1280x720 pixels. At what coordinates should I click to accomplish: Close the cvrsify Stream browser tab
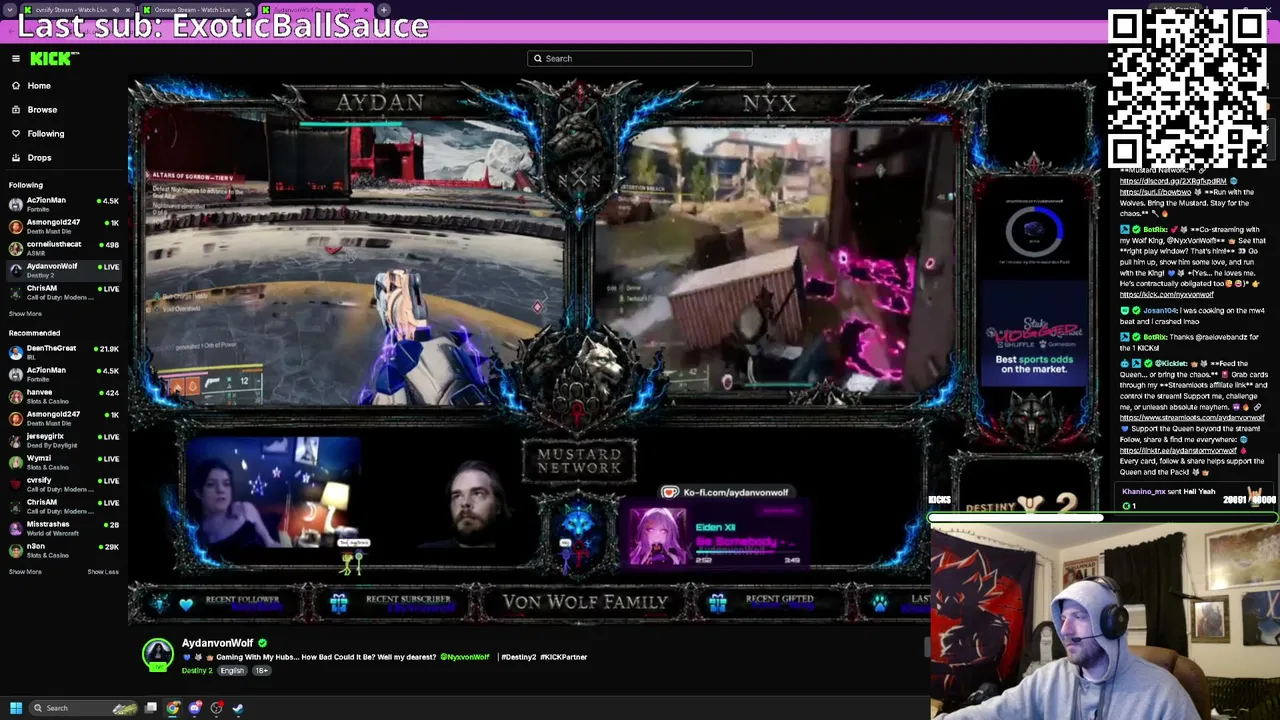130,10
